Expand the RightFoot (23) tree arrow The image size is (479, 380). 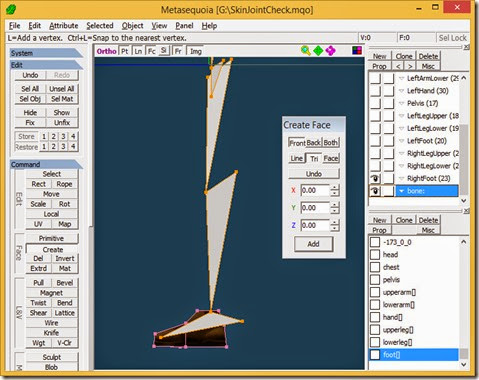(x=401, y=178)
